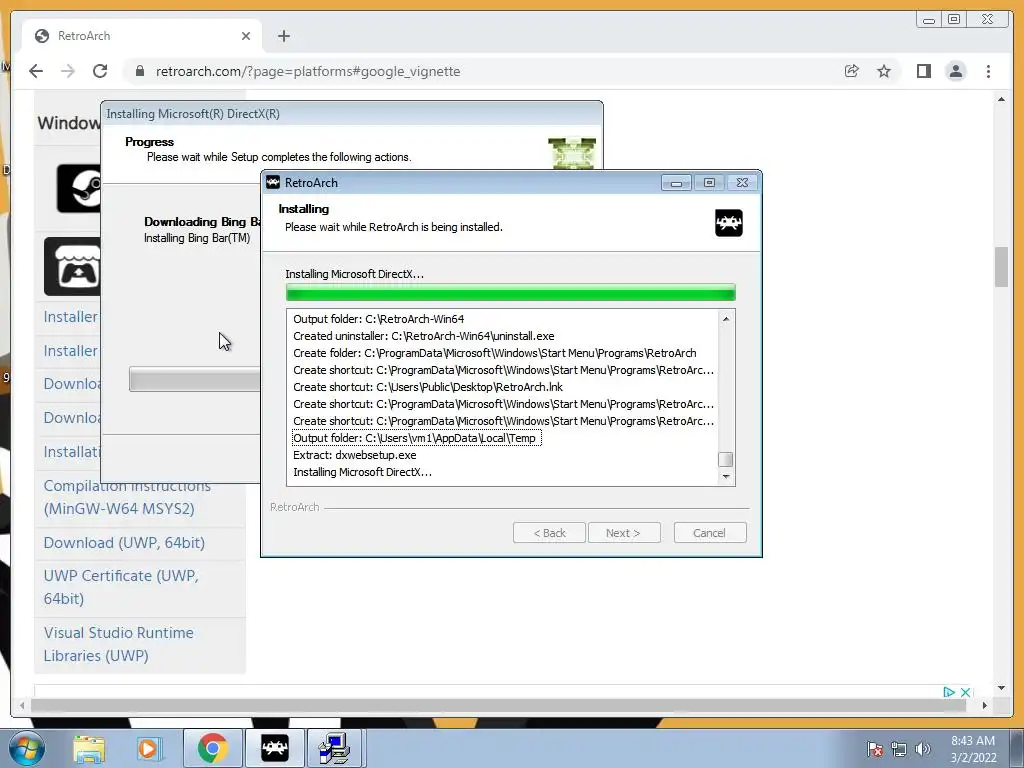Open a new browser tab
The height and width of the screenshot is (768, 1024).
pos(283,36)
